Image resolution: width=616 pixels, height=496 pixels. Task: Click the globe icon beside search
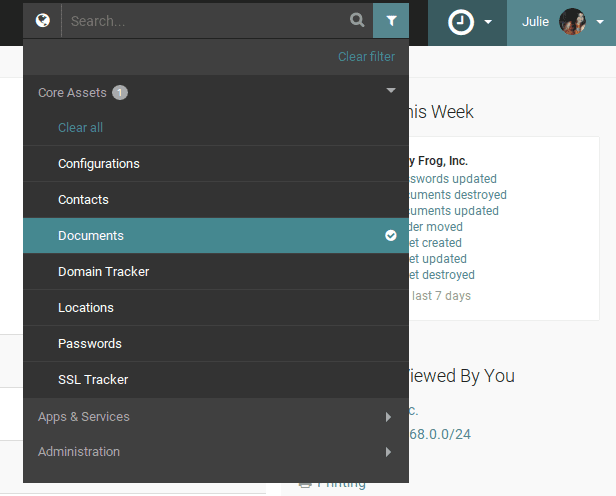(x=42, y=20)
